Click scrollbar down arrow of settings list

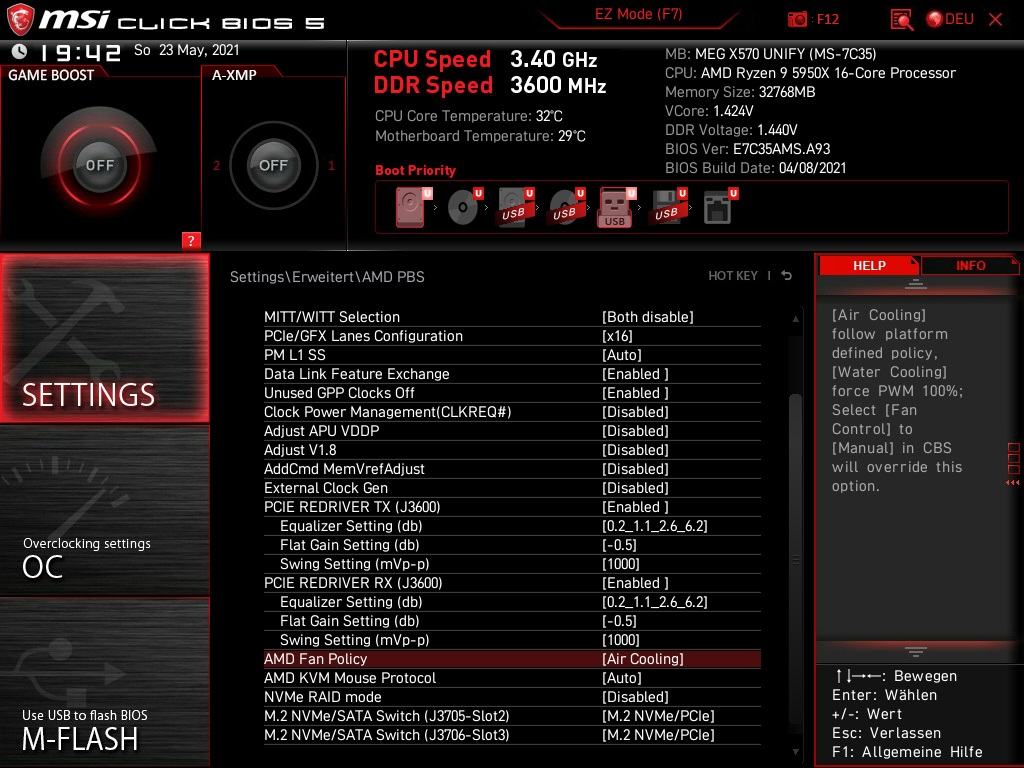[x=795, y=752]
